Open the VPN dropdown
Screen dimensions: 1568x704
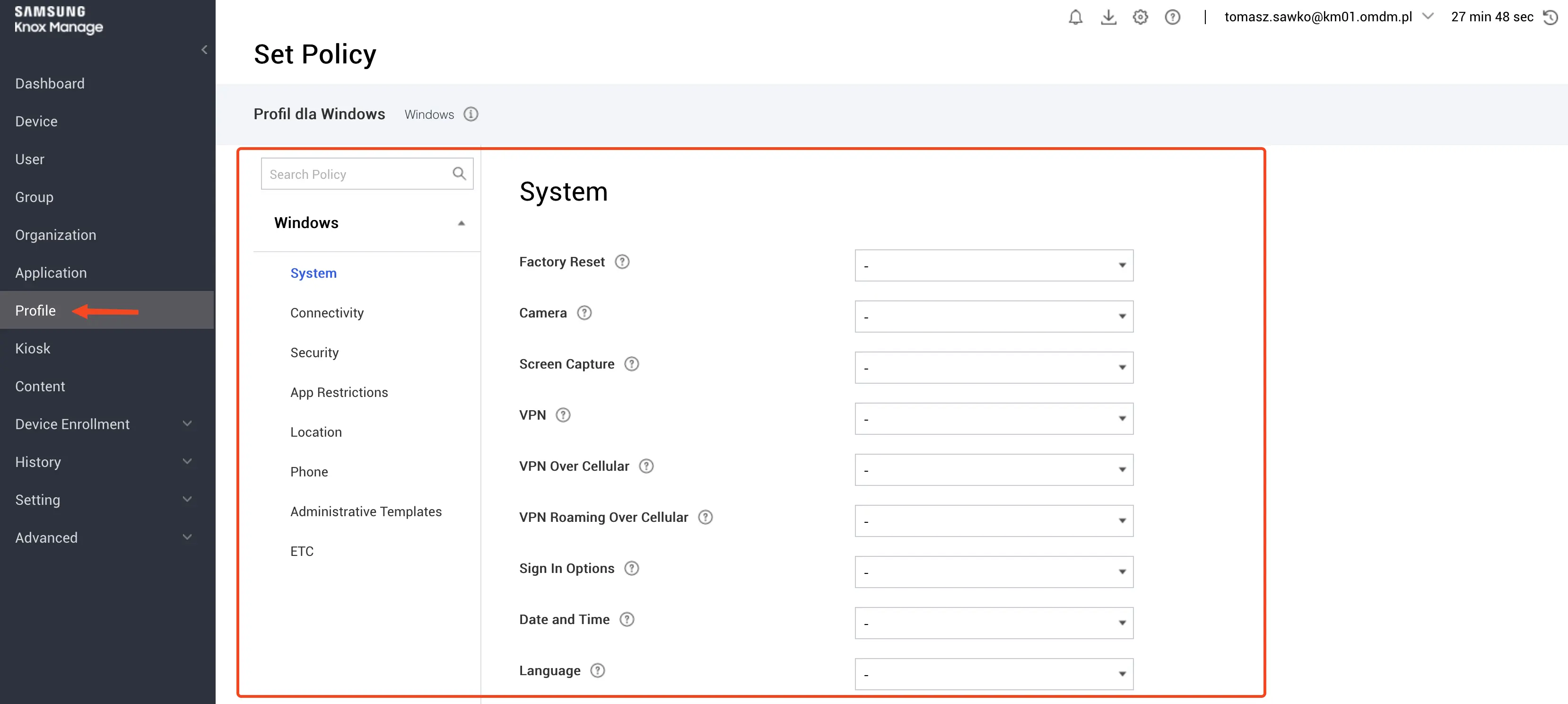click(993, 419)
